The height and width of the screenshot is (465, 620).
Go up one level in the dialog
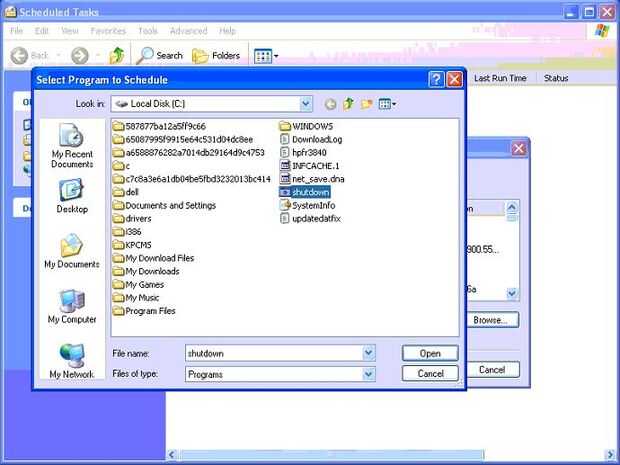point(348,104)
